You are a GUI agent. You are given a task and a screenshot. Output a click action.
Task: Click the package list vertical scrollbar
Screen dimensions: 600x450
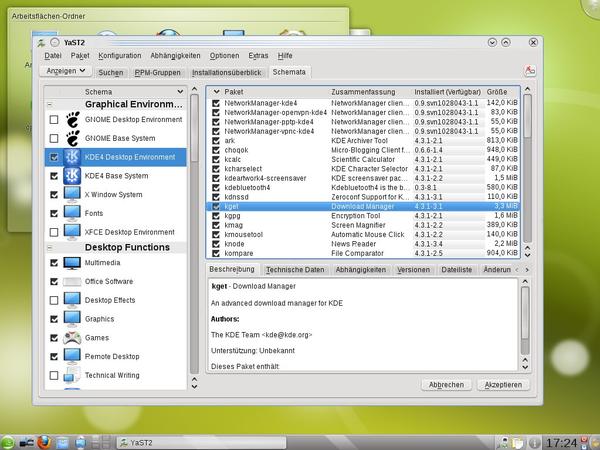pos(528,168)
